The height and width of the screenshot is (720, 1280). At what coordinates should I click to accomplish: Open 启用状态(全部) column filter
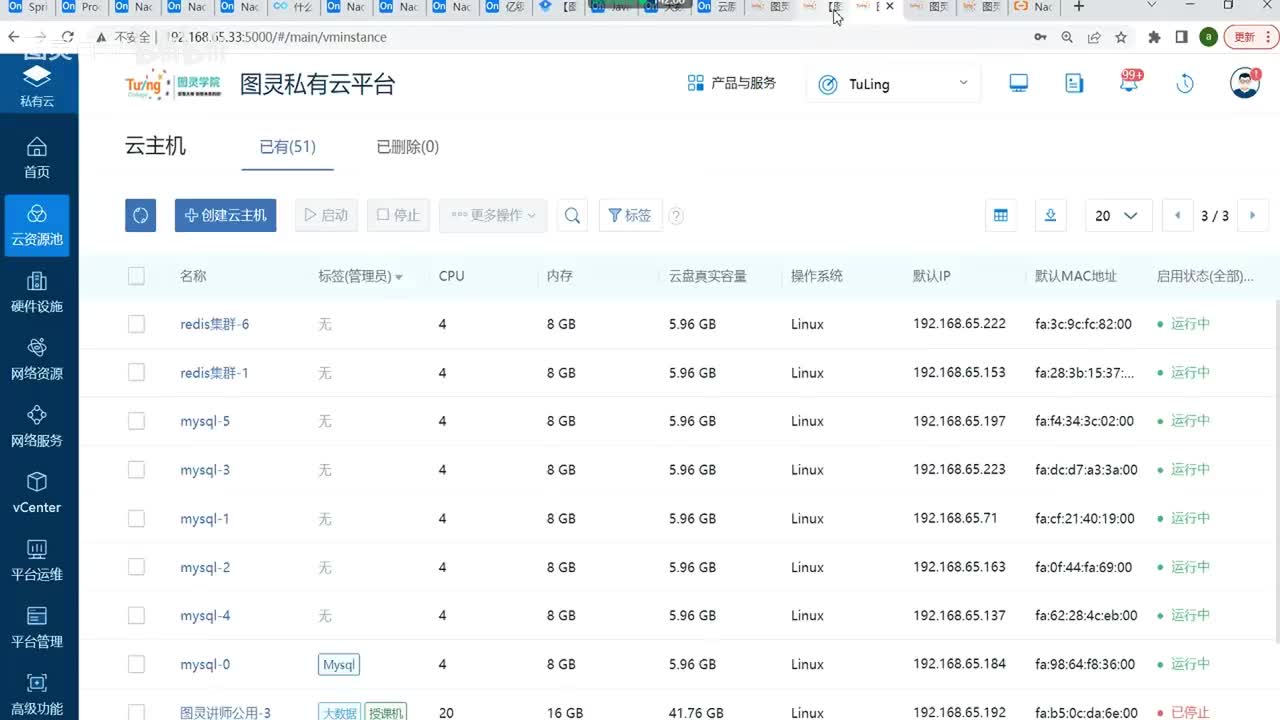[1205, 276]
